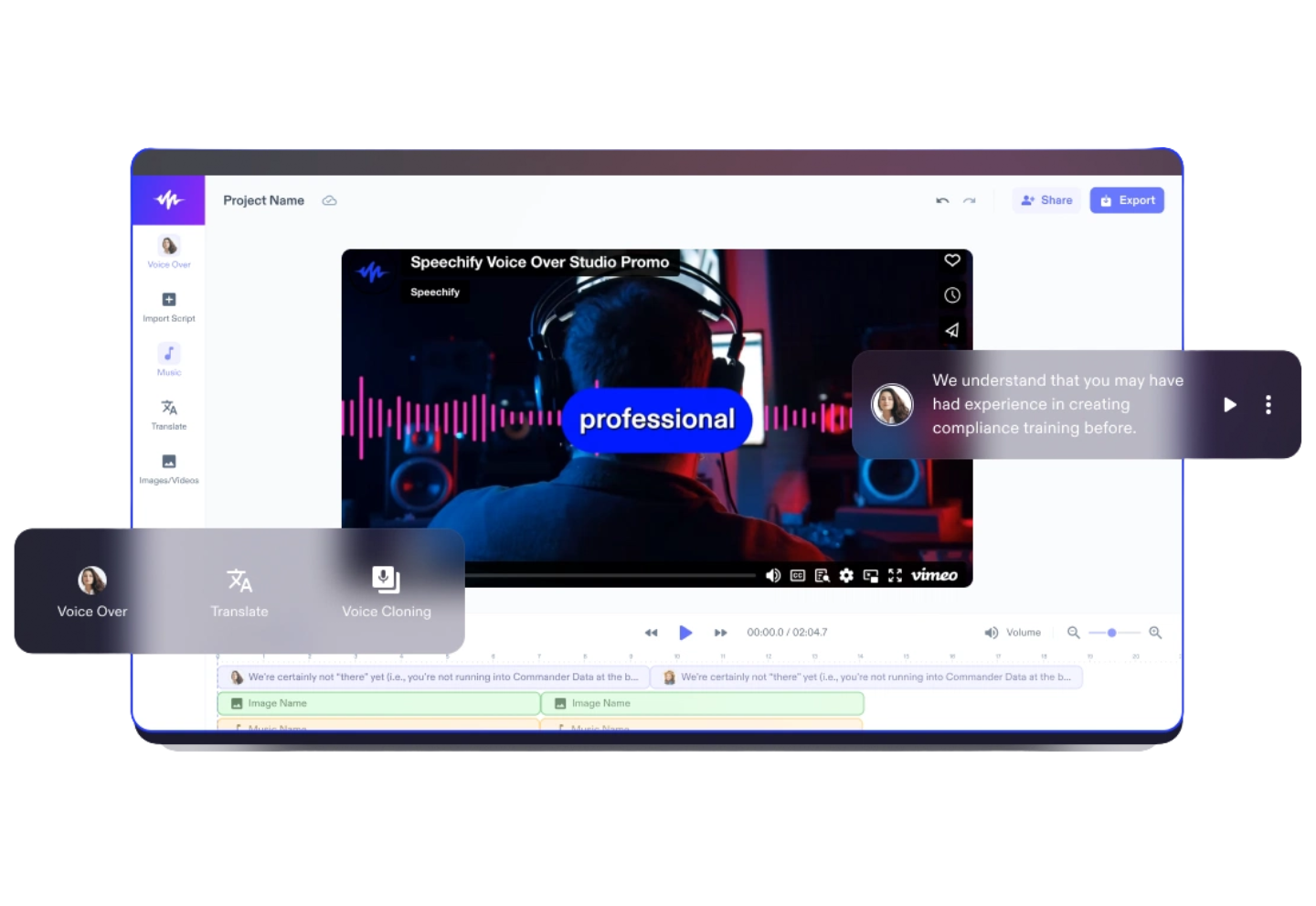Play the compliance training voice clip
The width and height of the screenshot is (1316, 906).
coord(1230,404)
